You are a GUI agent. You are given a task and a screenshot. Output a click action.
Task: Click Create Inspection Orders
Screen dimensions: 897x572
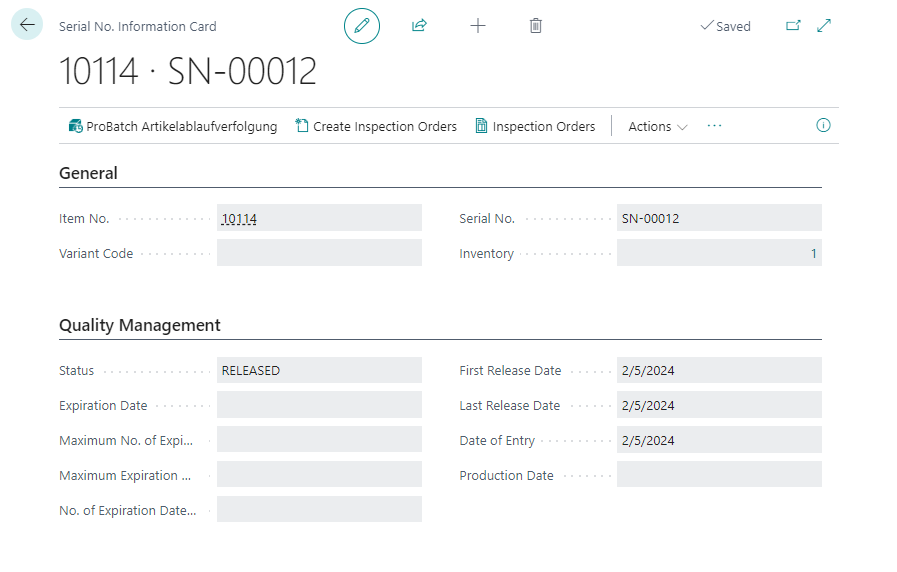point(376,126)
